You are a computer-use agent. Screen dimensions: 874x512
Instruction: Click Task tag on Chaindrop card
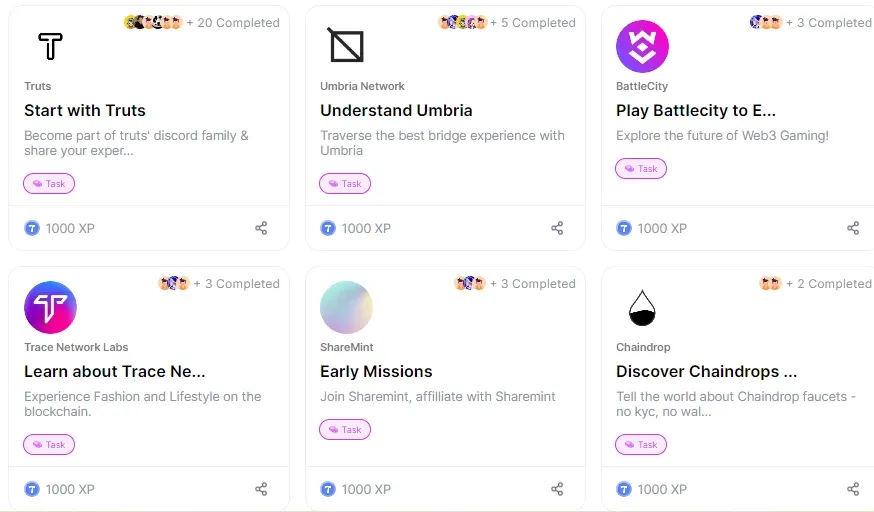tap(641, 445)
